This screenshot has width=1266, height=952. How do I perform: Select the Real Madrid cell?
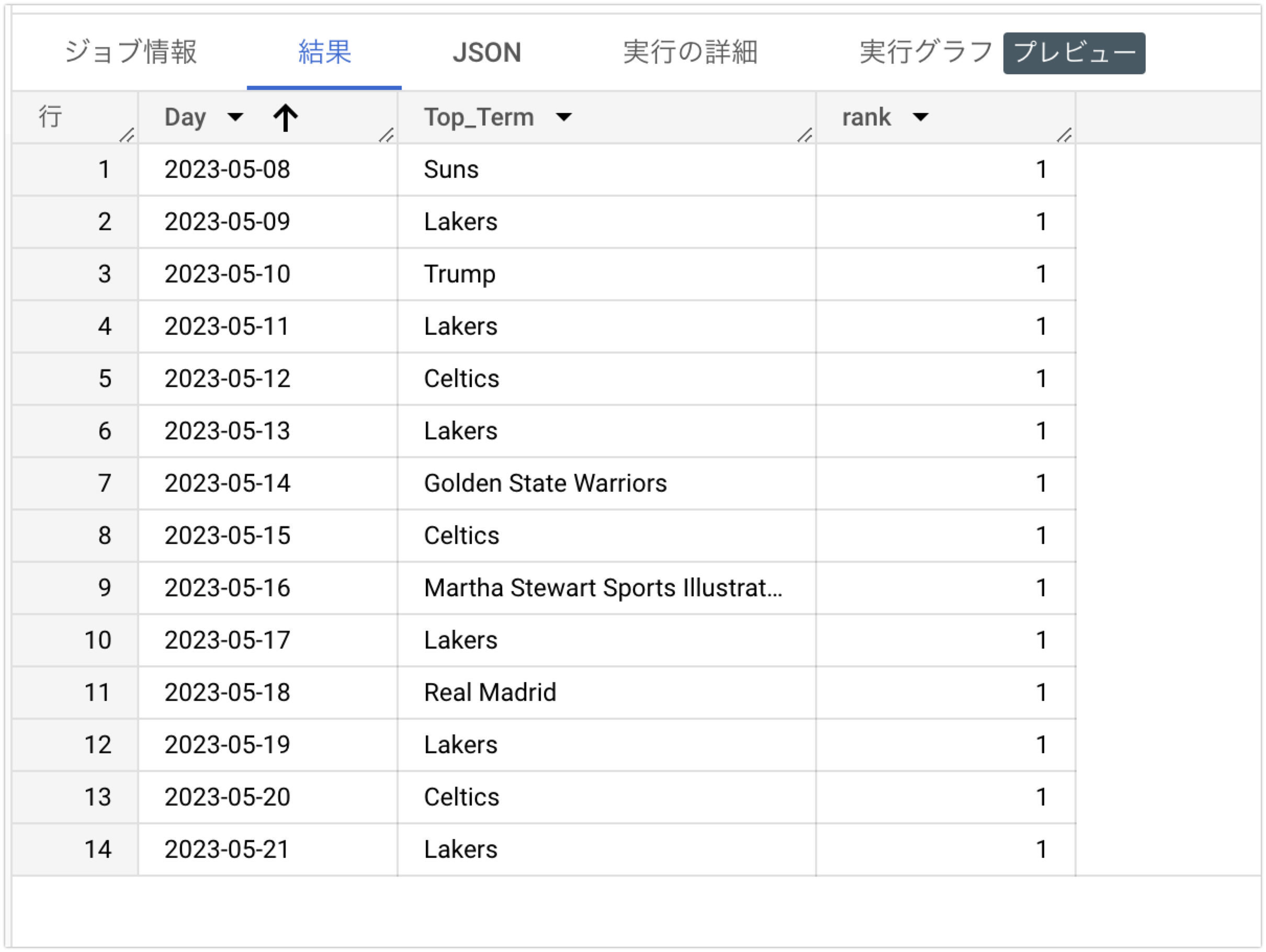coord(607,692)
